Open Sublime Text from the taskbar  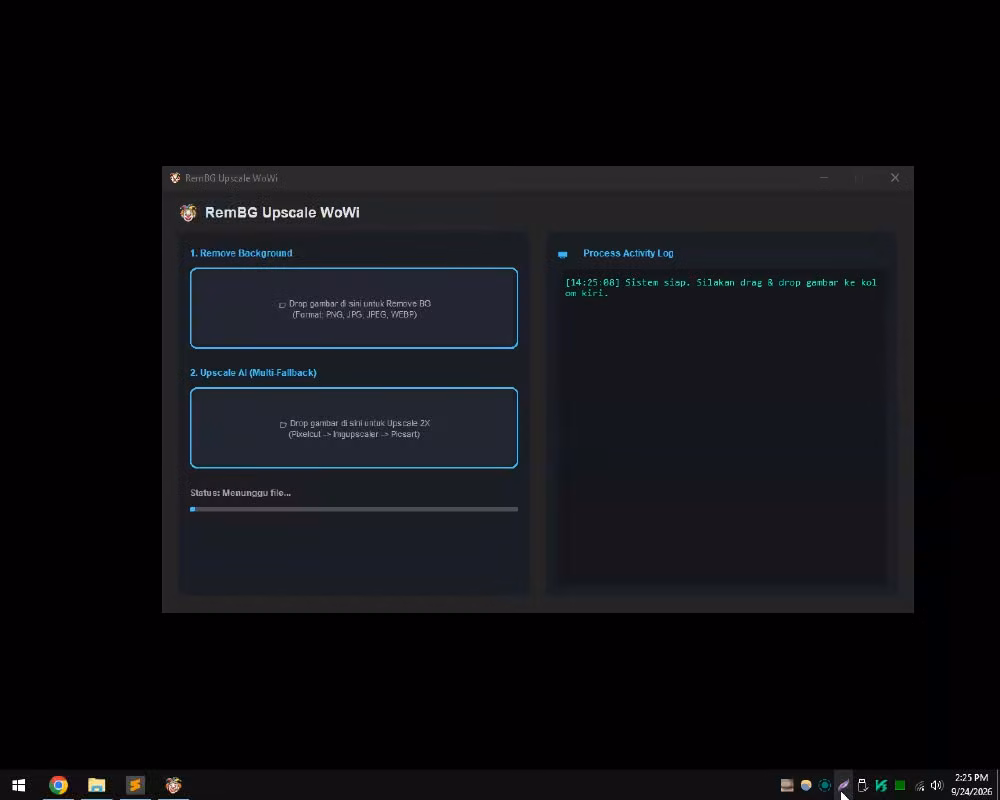click(x=135, y=785)
